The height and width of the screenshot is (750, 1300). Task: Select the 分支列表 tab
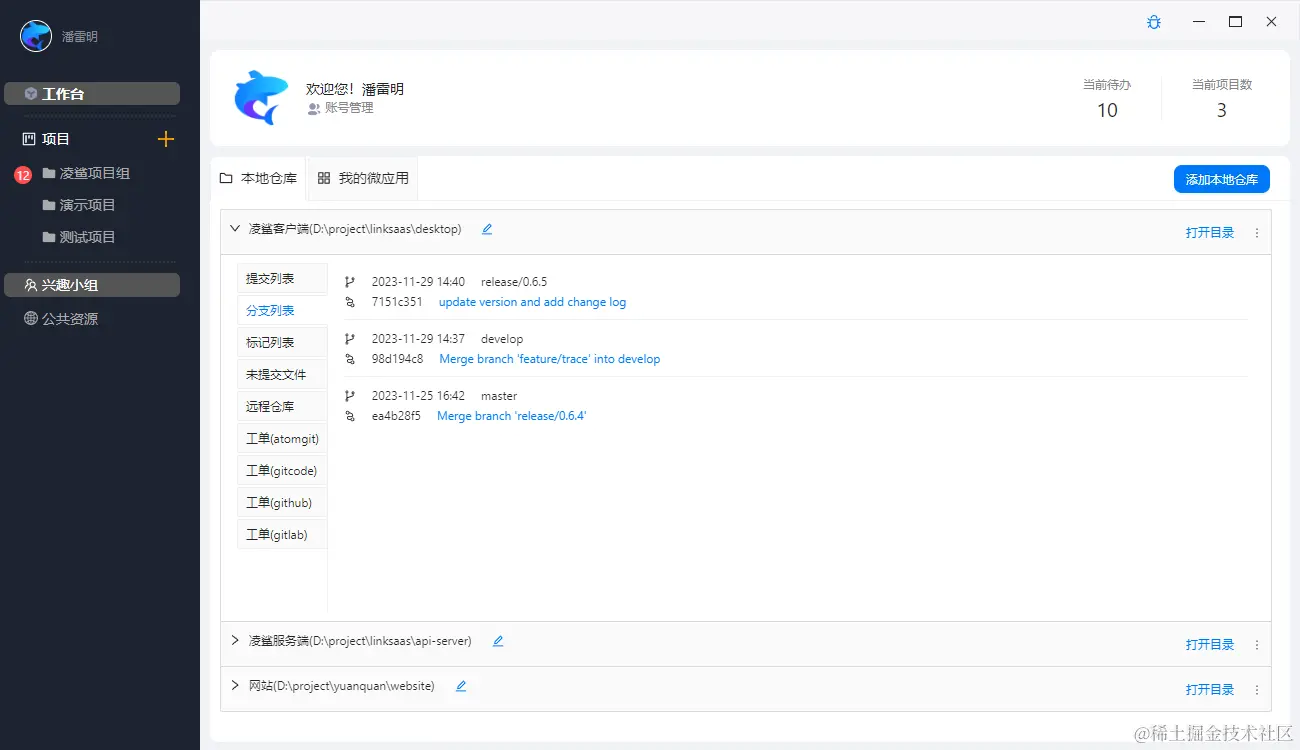[x=282, y=311]
